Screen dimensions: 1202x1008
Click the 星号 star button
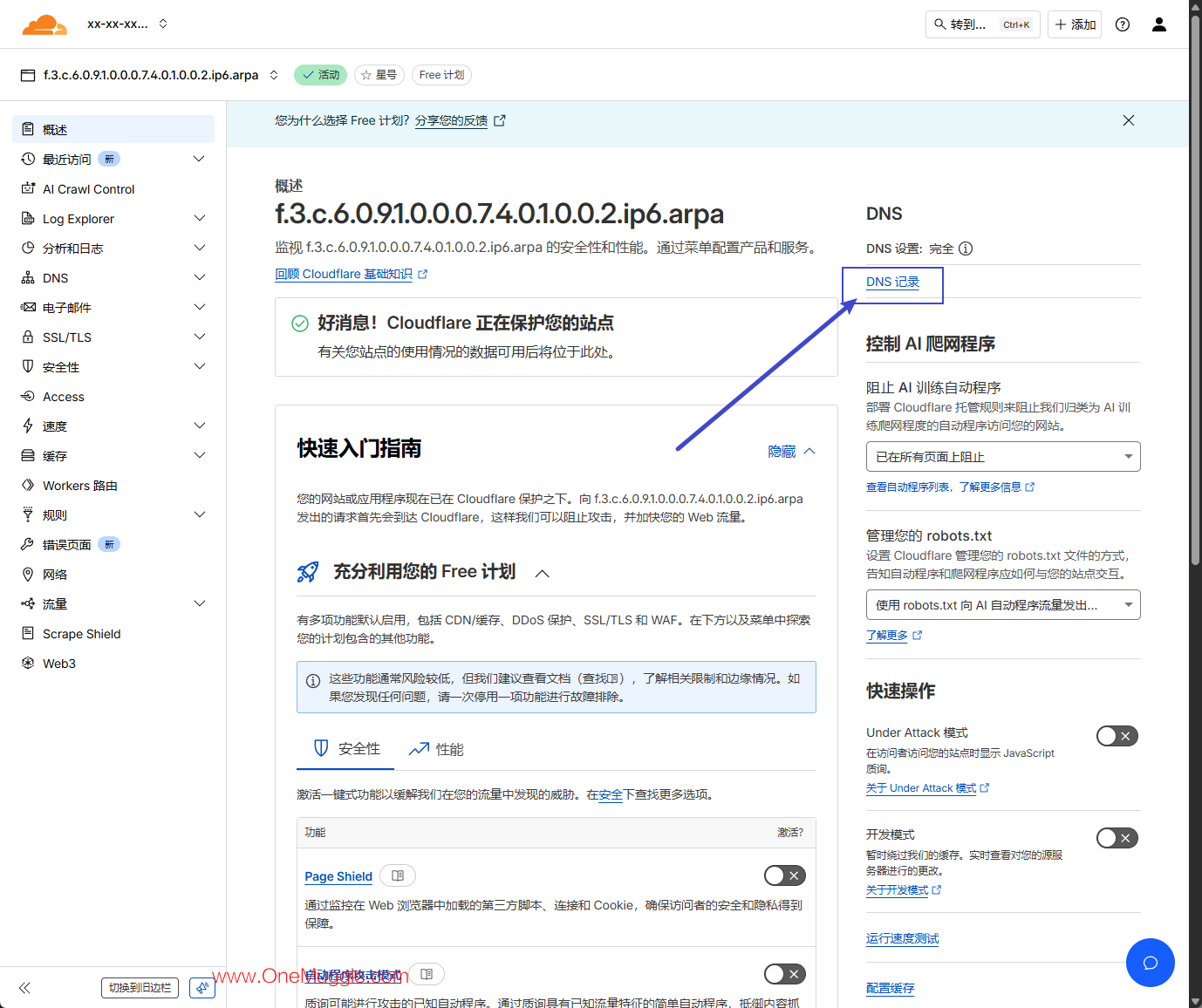tap(379, 75)
